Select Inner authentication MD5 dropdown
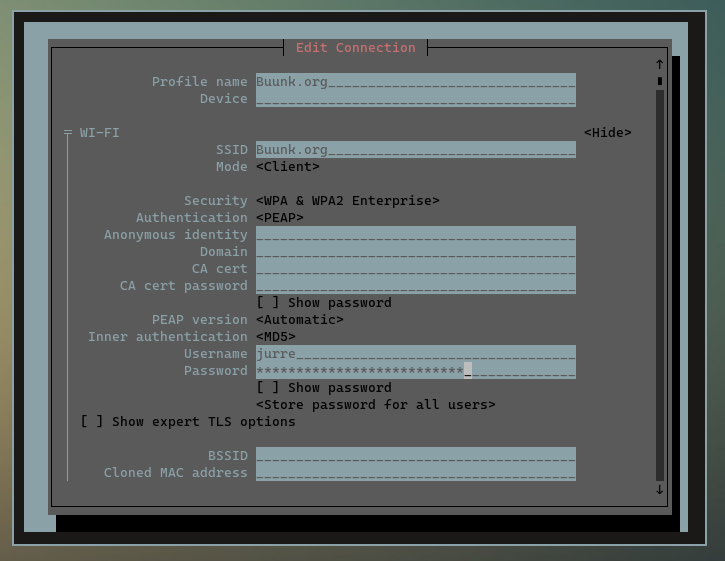Image resolution: width=725 pixels, height=561 pixels. (x=276, y=337)
